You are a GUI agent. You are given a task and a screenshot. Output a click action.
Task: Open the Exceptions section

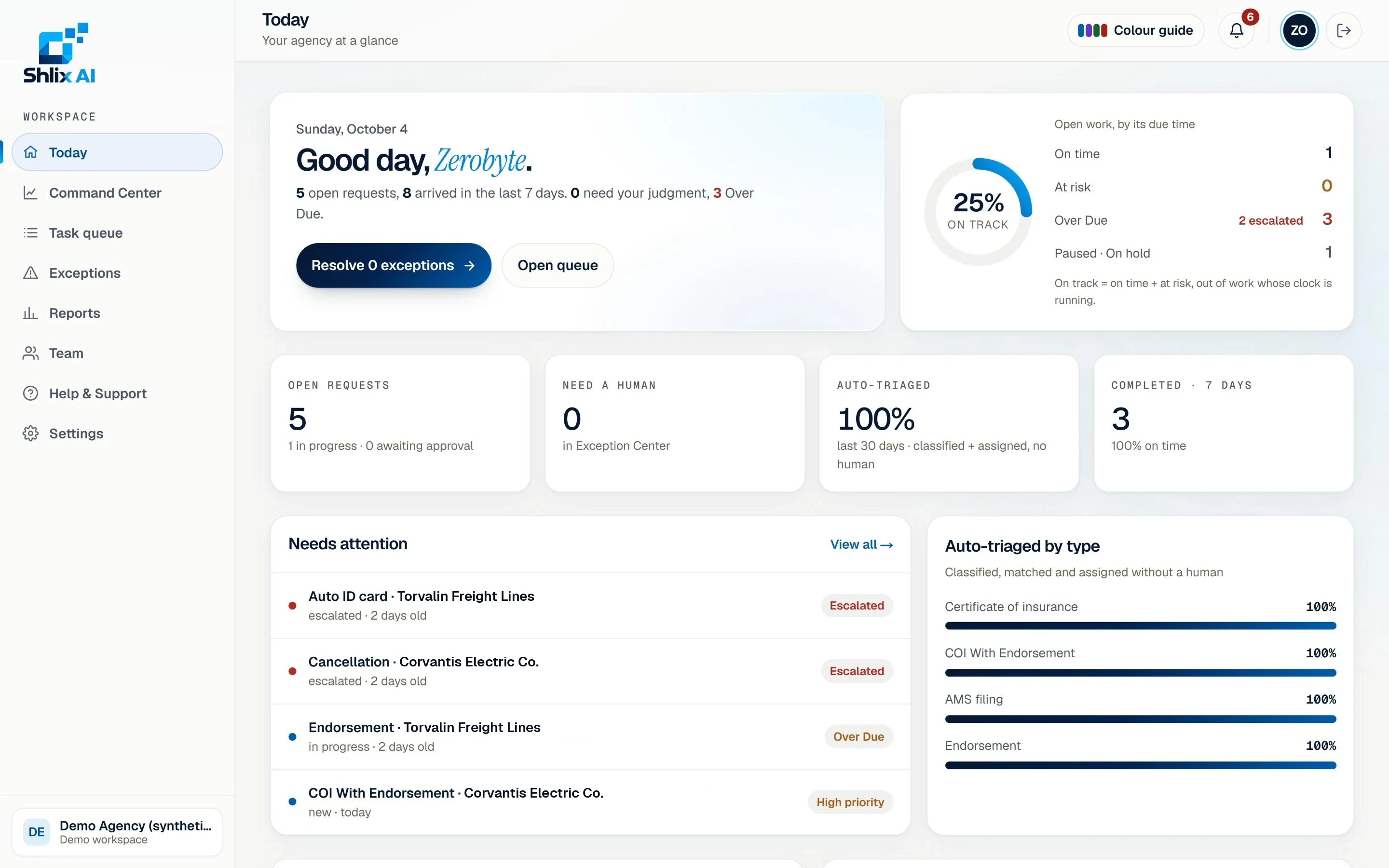tap(117, 272)
